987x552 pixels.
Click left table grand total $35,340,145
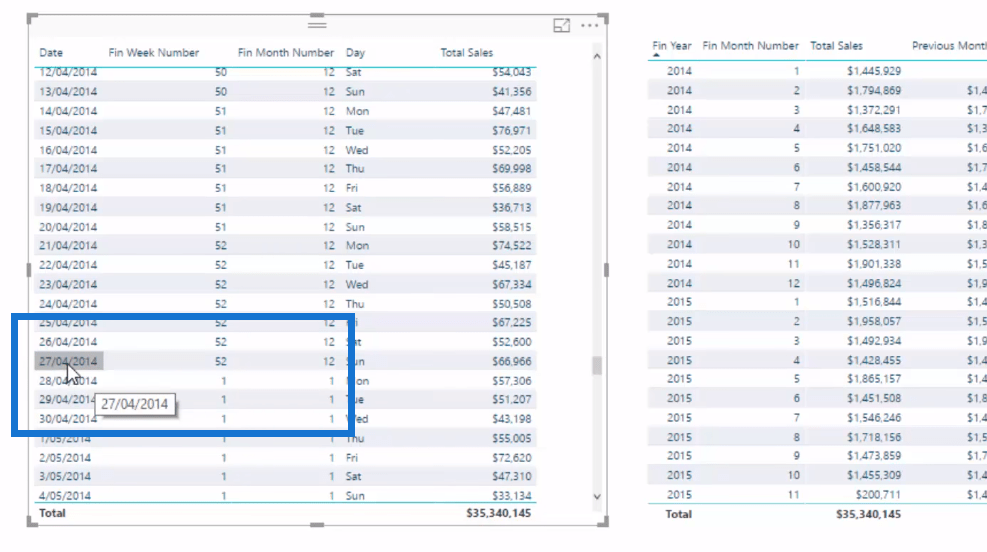(x=499, y=514)
